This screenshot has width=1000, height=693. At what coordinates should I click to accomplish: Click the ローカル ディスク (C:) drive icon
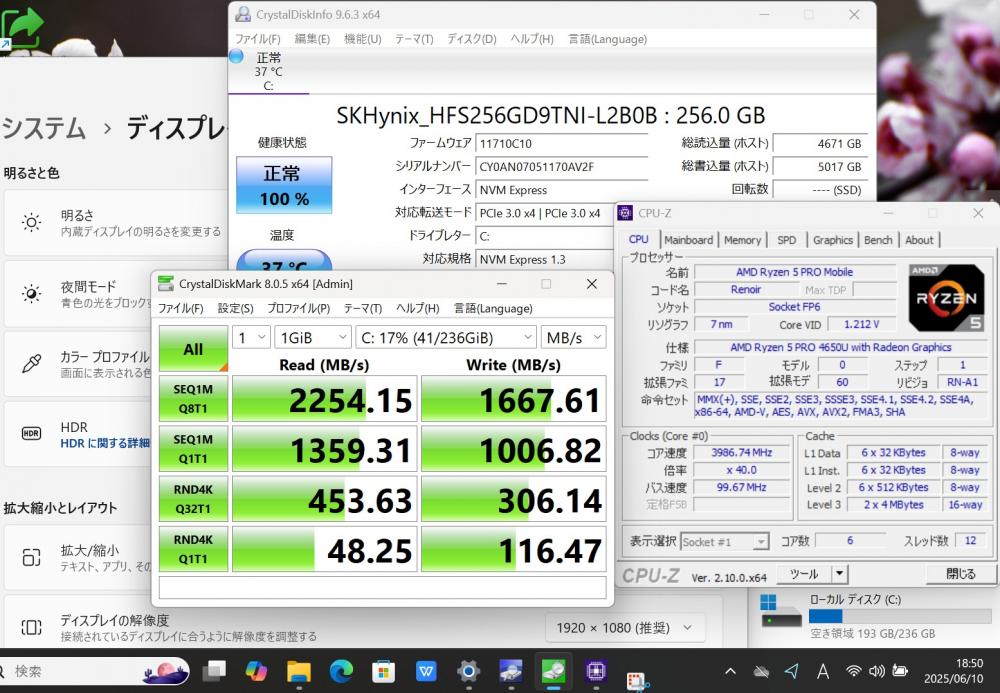point(781,612)
